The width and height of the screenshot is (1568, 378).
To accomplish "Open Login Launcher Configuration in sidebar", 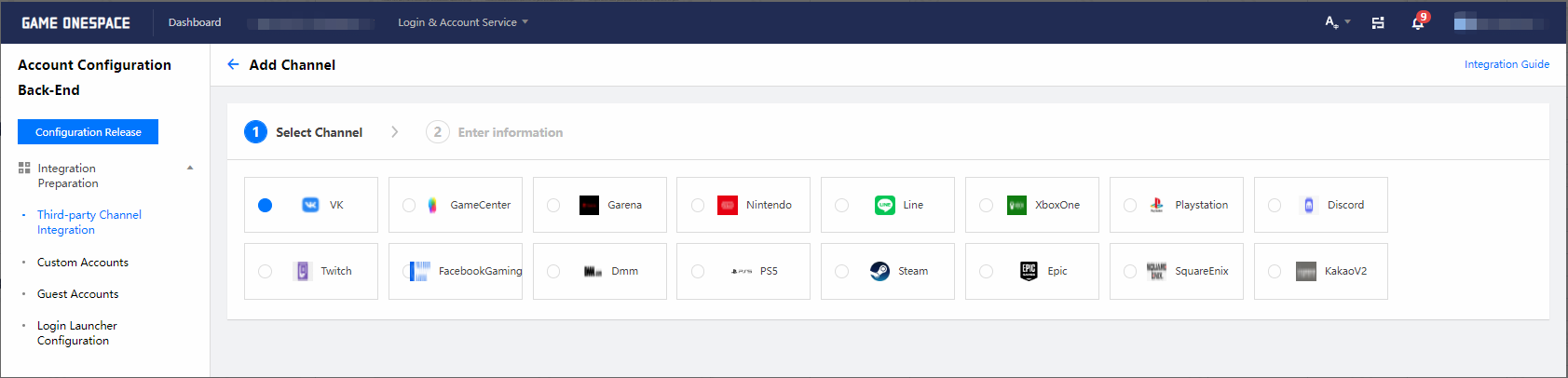I will coord(77,333).
